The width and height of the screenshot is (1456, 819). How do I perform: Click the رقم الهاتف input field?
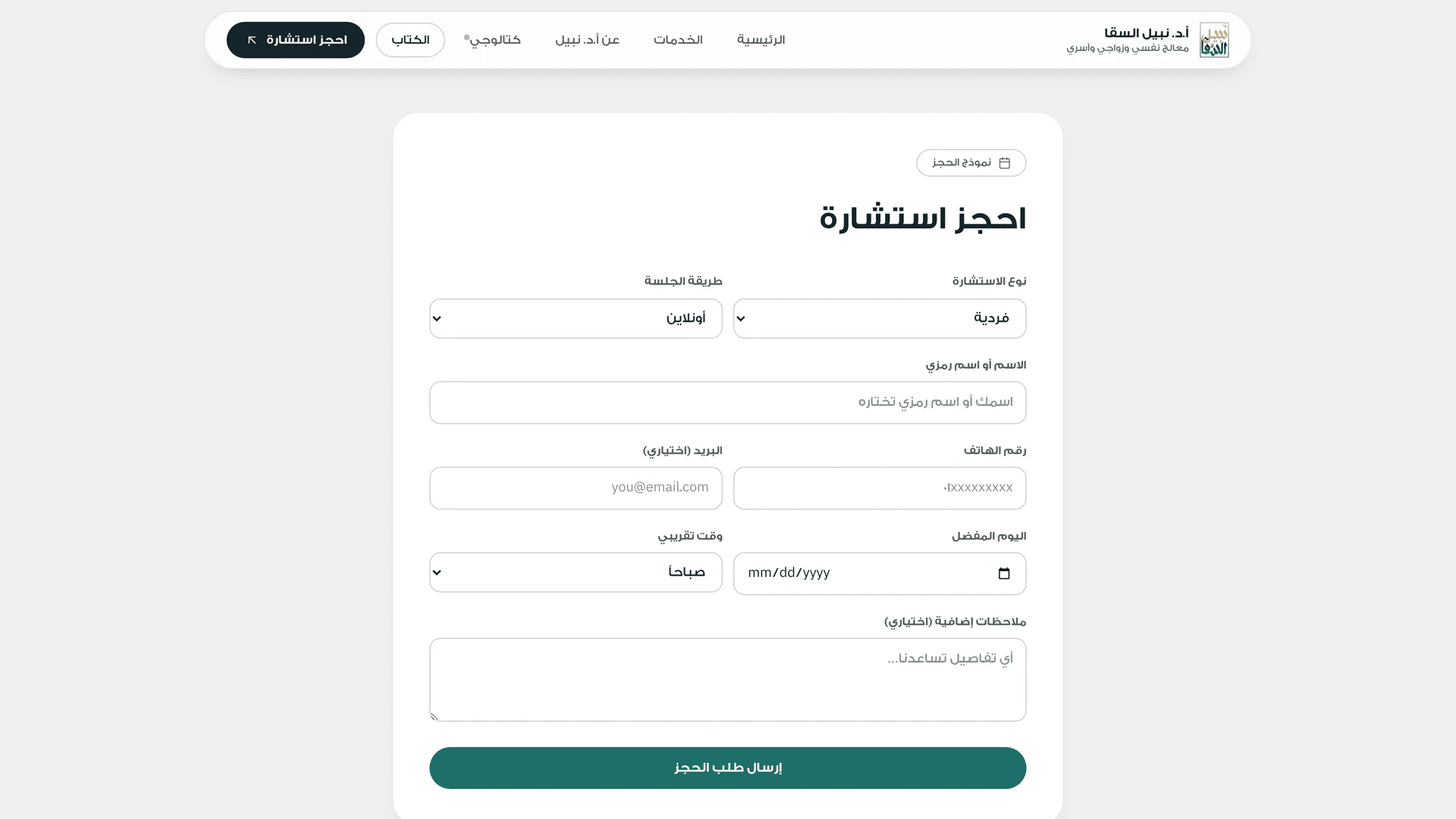(880, 488)
